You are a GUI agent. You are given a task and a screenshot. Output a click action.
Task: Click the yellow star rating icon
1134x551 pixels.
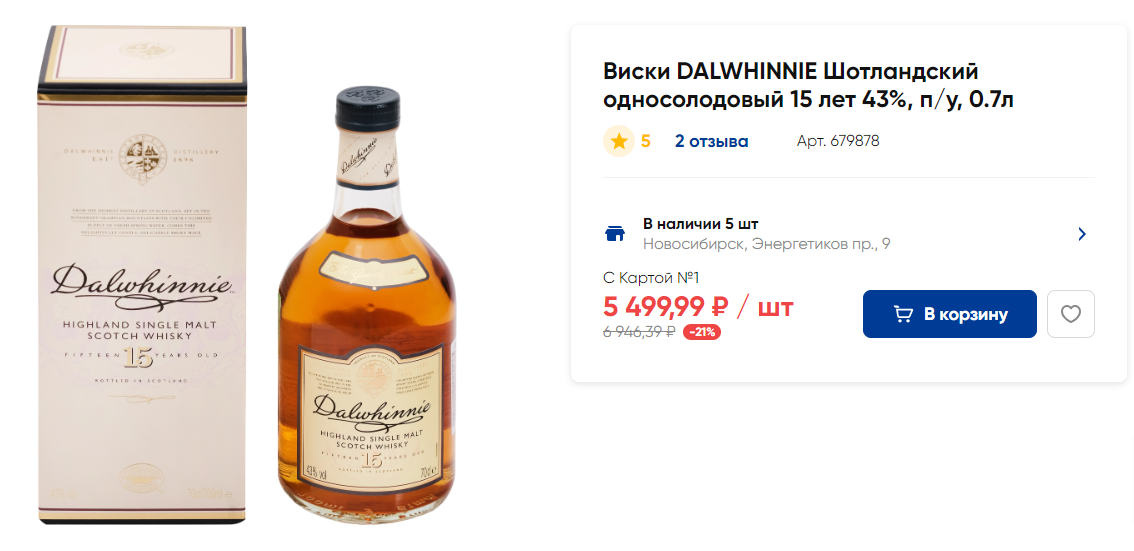point(619,141)
